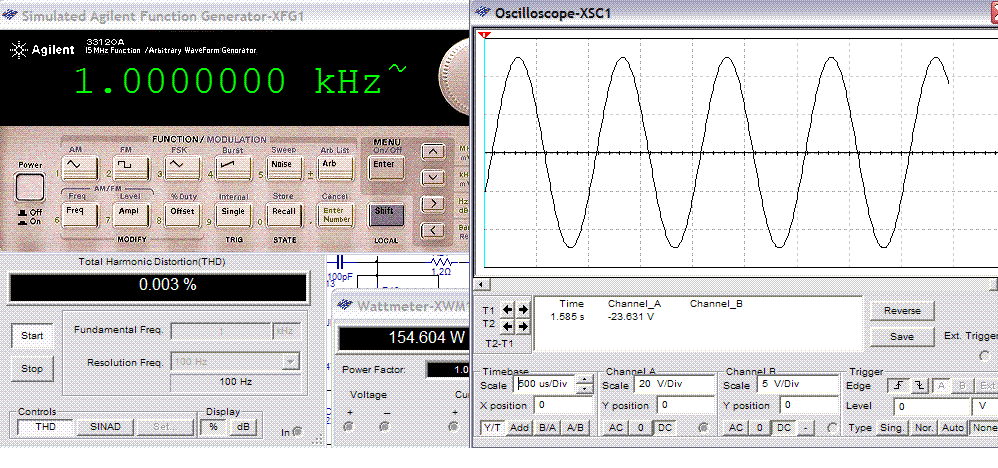Click the Recall state button

(283, 214)
